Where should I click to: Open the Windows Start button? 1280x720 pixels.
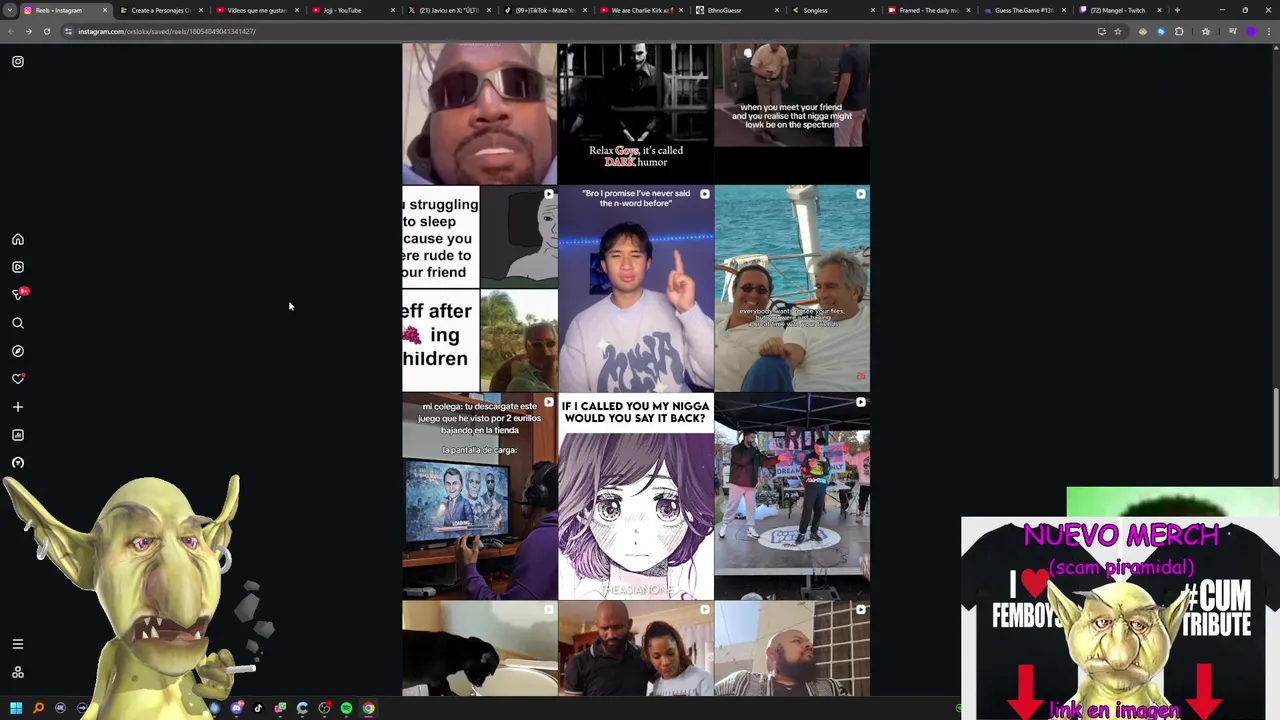click(16, 708)
